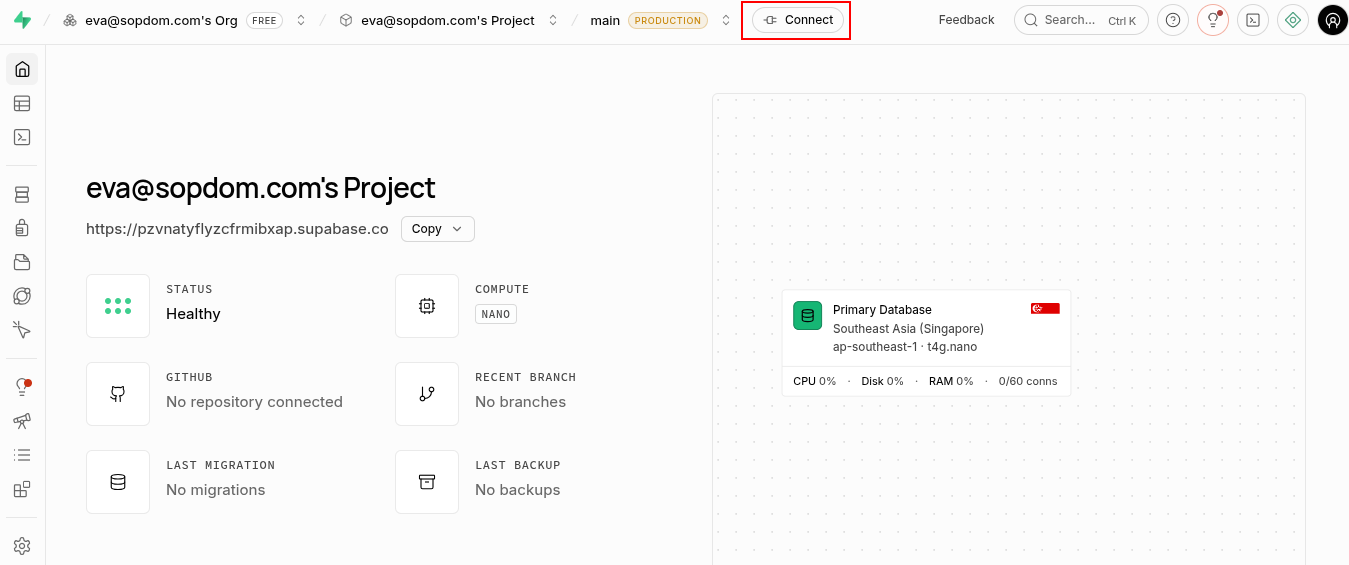
Task: Click the Connect button
Action: [798, 20]
